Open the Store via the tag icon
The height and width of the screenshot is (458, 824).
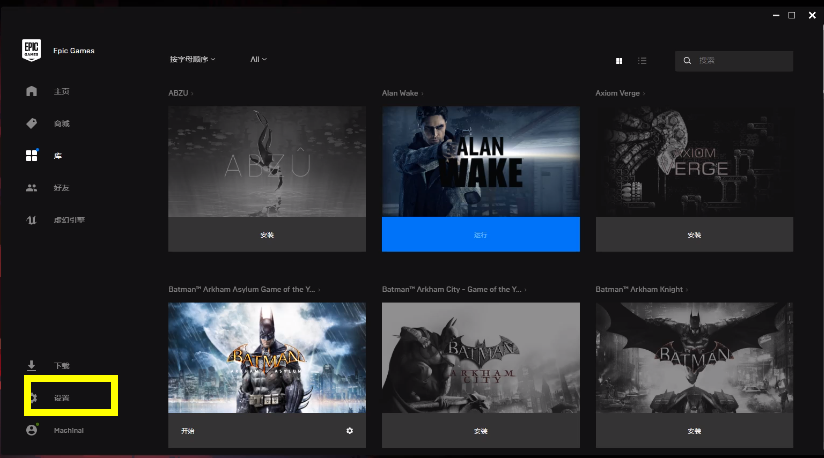tap(32, 123)
